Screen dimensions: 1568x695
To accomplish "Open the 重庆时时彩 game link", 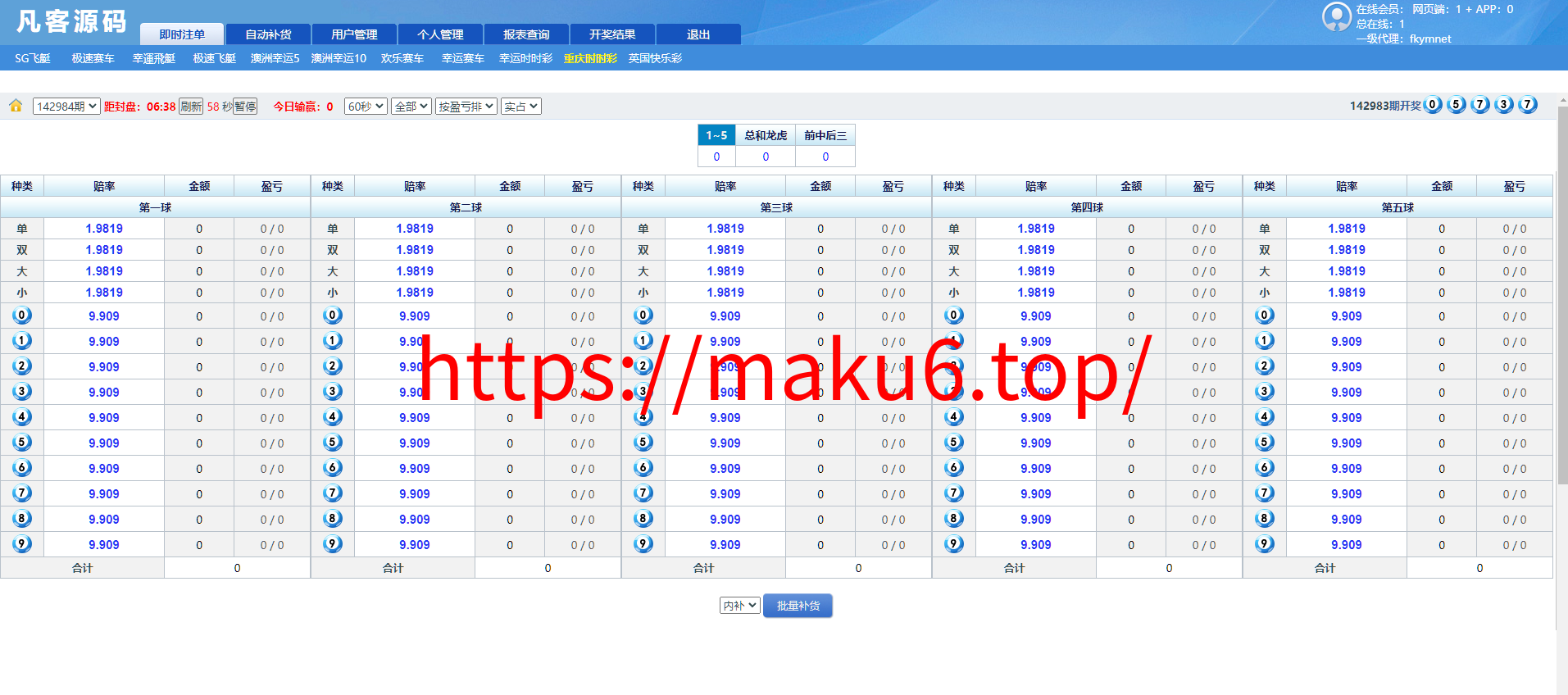I will coord(590,58).
